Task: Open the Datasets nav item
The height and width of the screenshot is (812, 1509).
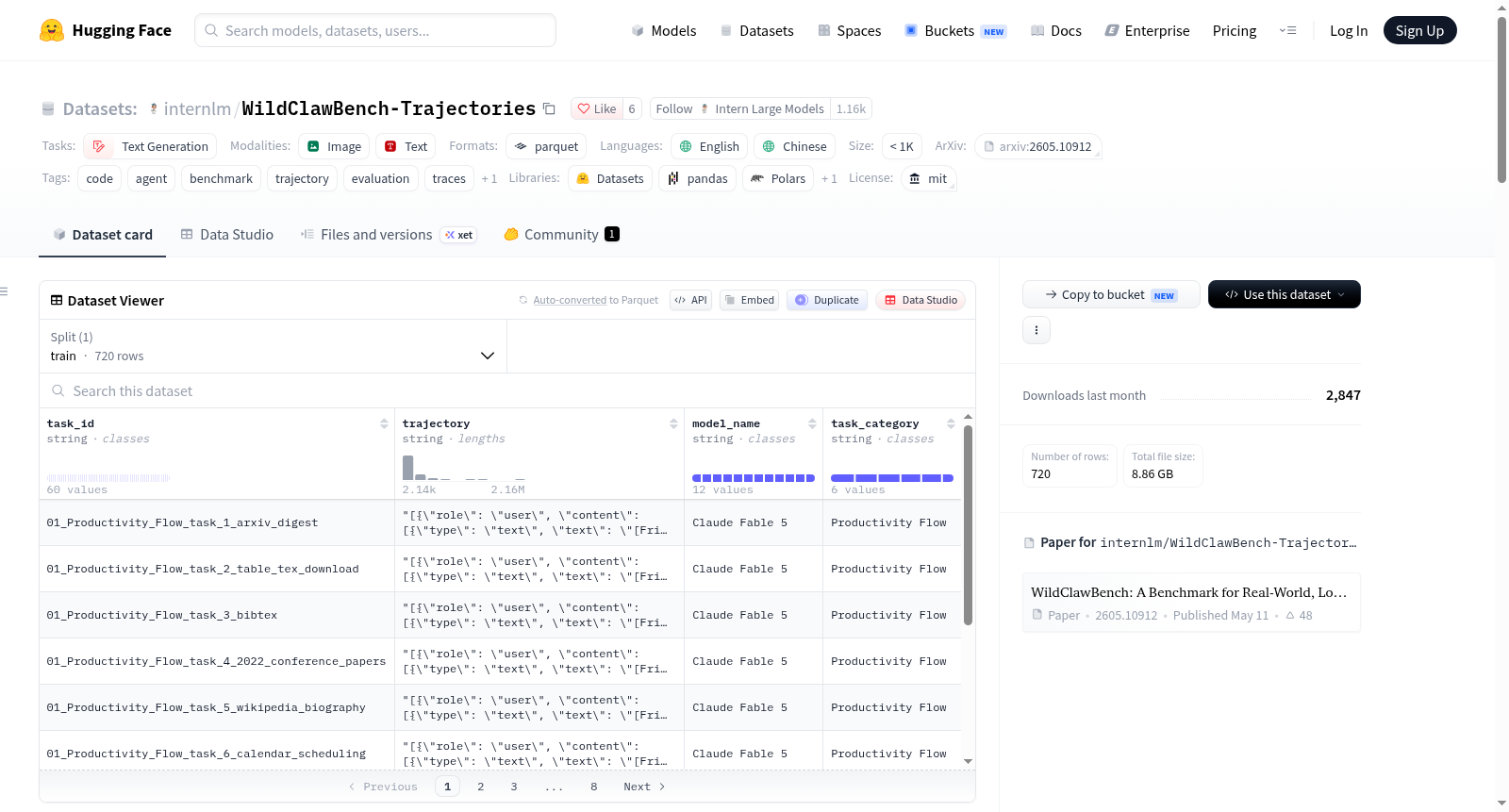Action: (757, 30)
